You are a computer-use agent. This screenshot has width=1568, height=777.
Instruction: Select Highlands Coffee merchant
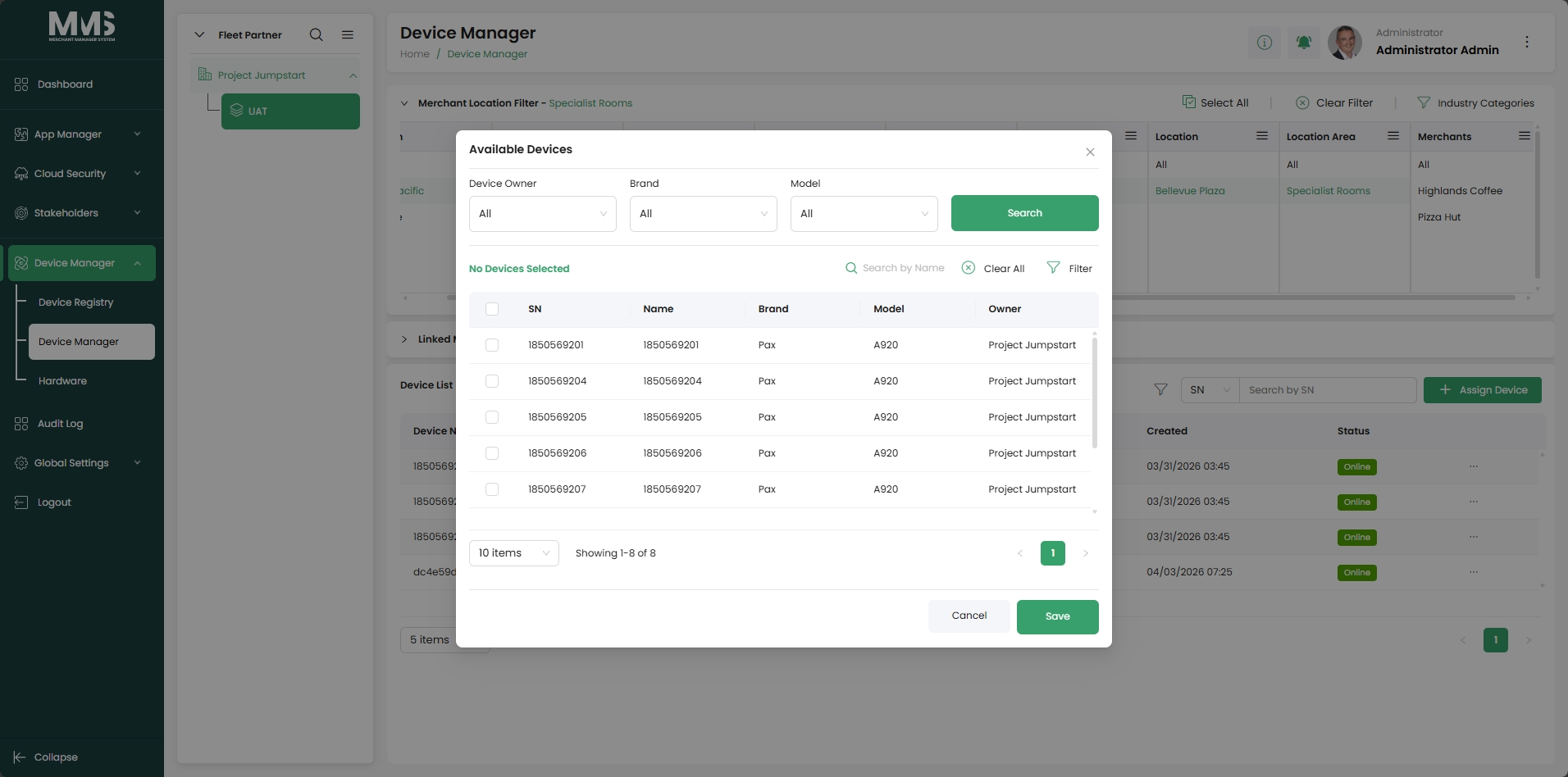[1460, 191]
